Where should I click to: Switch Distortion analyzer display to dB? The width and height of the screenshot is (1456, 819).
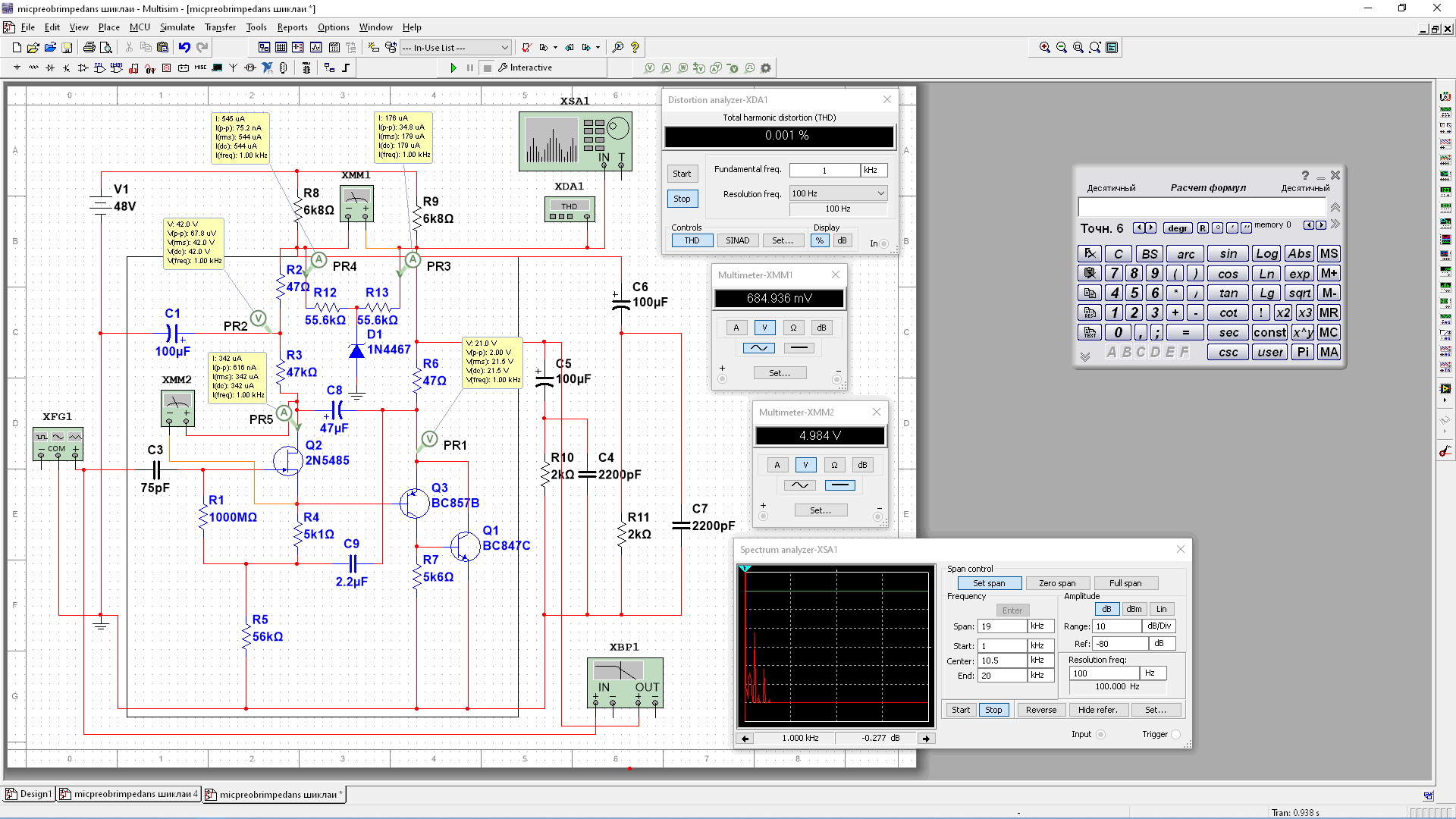[842, 241]
